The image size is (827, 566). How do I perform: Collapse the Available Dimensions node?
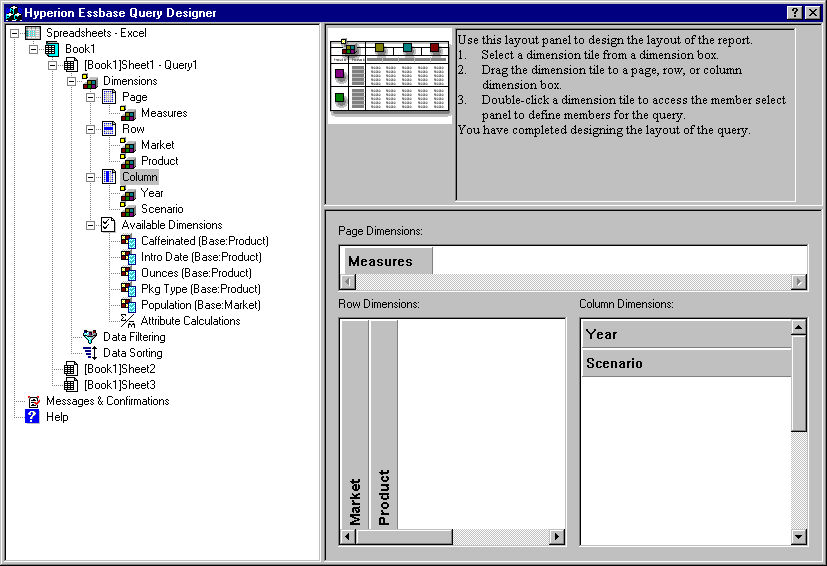[x=91, y=225]
